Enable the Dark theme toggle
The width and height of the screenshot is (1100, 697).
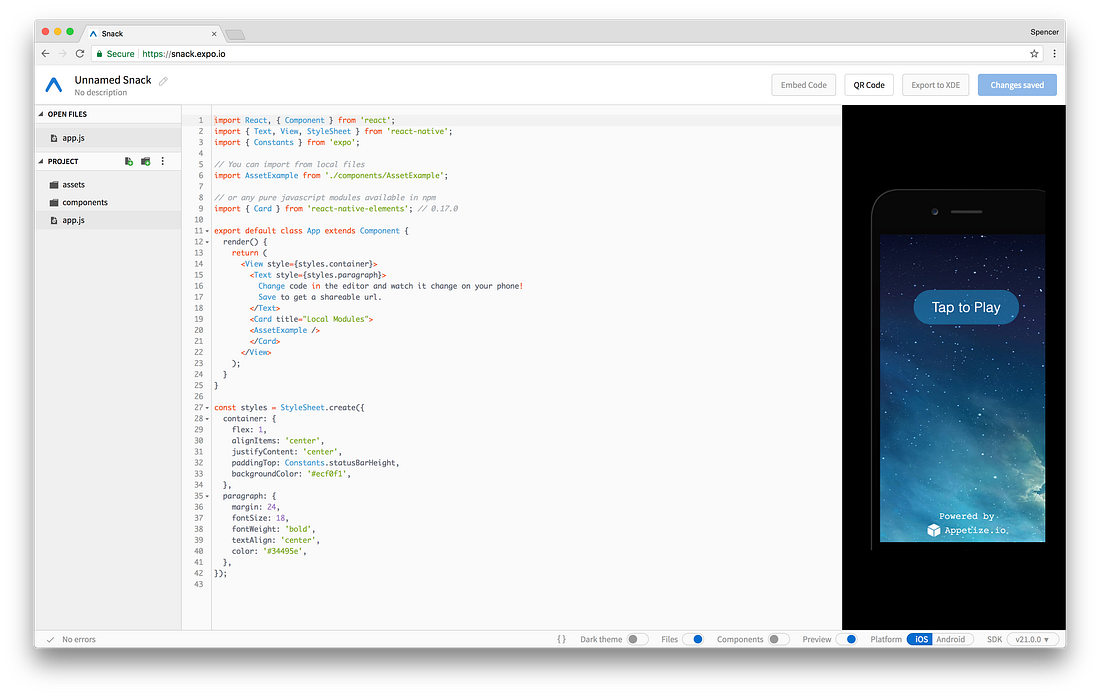(638, 638)
